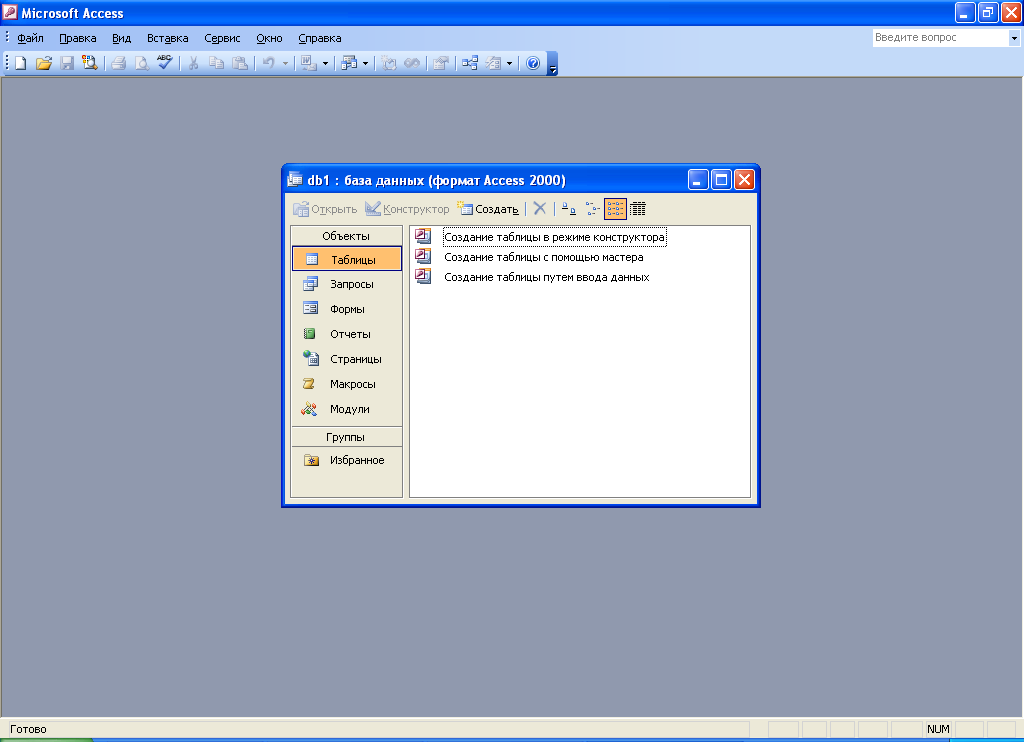The image size is (1024, 742).
Task: Minimize the db1 database window
Action: click(x=698, y=180)
